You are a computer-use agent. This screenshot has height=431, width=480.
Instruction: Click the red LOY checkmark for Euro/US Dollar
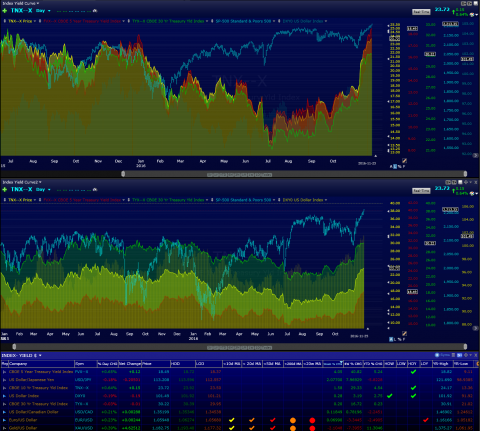tap(425, 420)
